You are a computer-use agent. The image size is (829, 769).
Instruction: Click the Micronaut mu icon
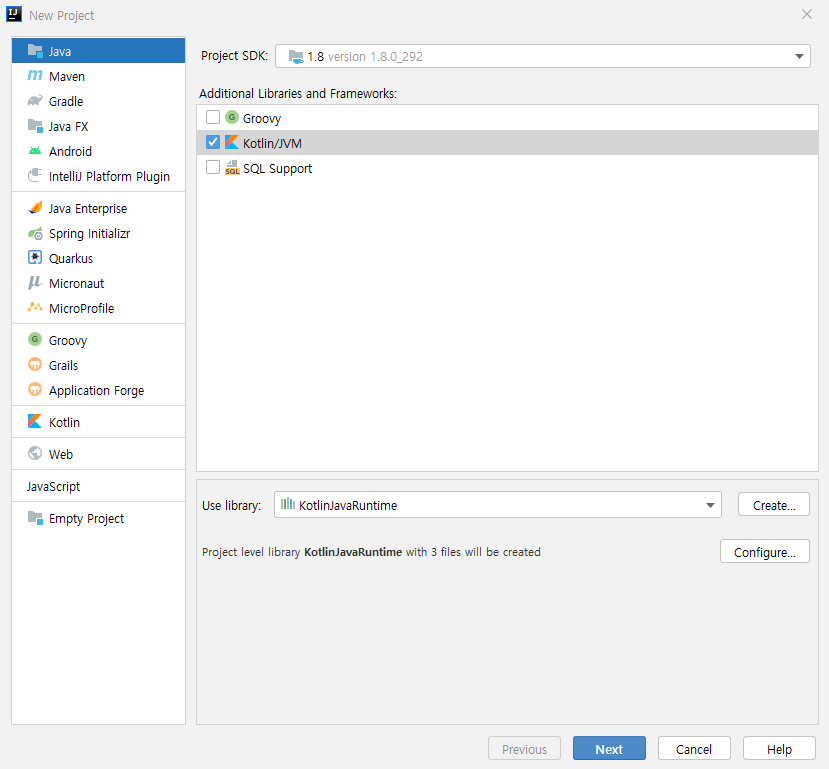click(35, 283)
